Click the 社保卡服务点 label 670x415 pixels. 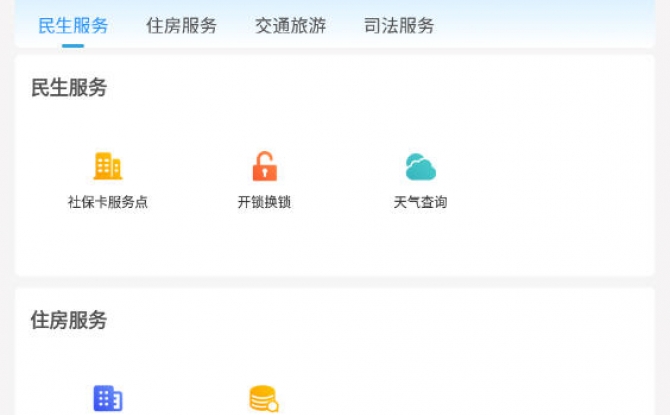click(x=108, y=202)
